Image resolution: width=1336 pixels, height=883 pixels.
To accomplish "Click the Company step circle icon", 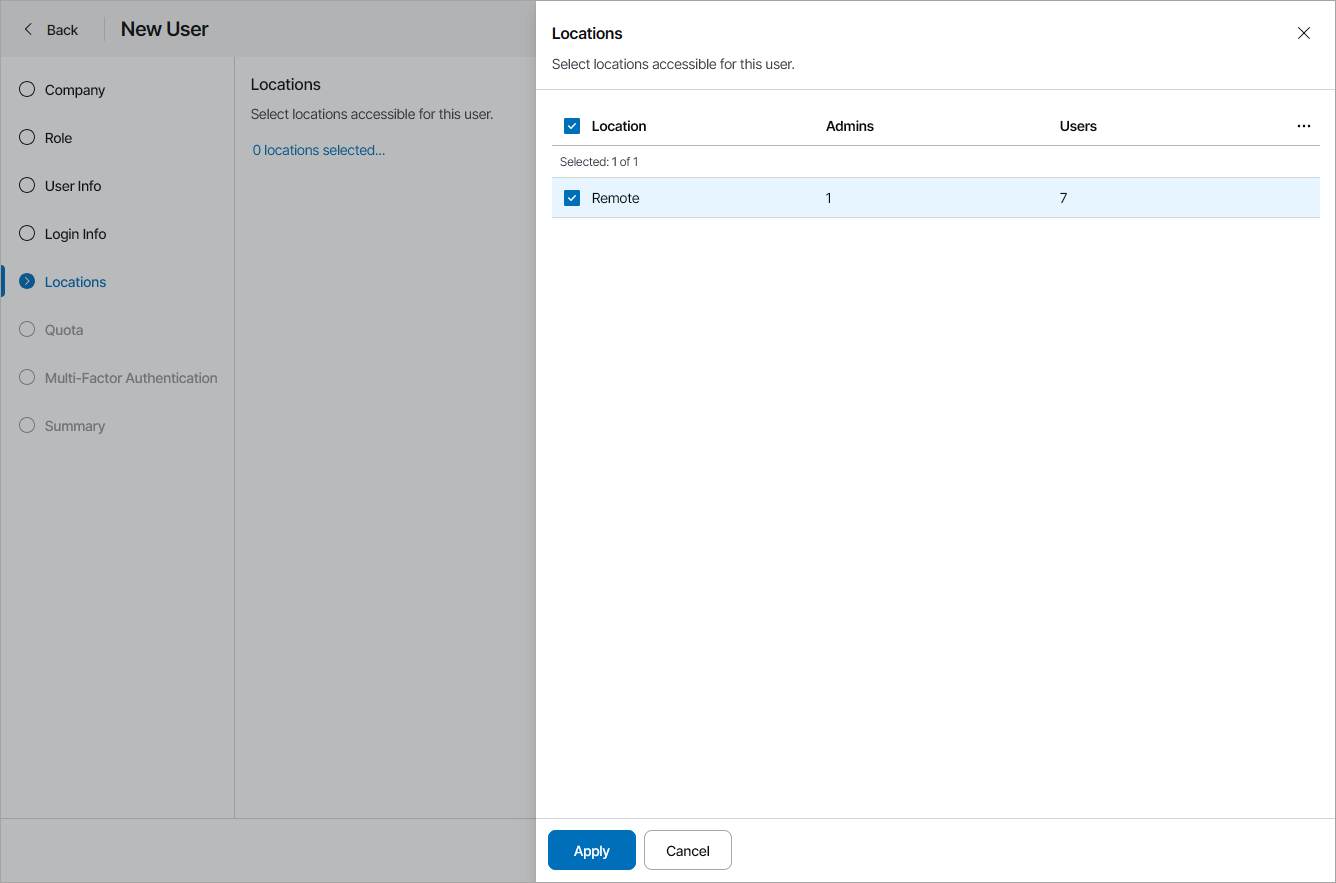I will [27, 90].
